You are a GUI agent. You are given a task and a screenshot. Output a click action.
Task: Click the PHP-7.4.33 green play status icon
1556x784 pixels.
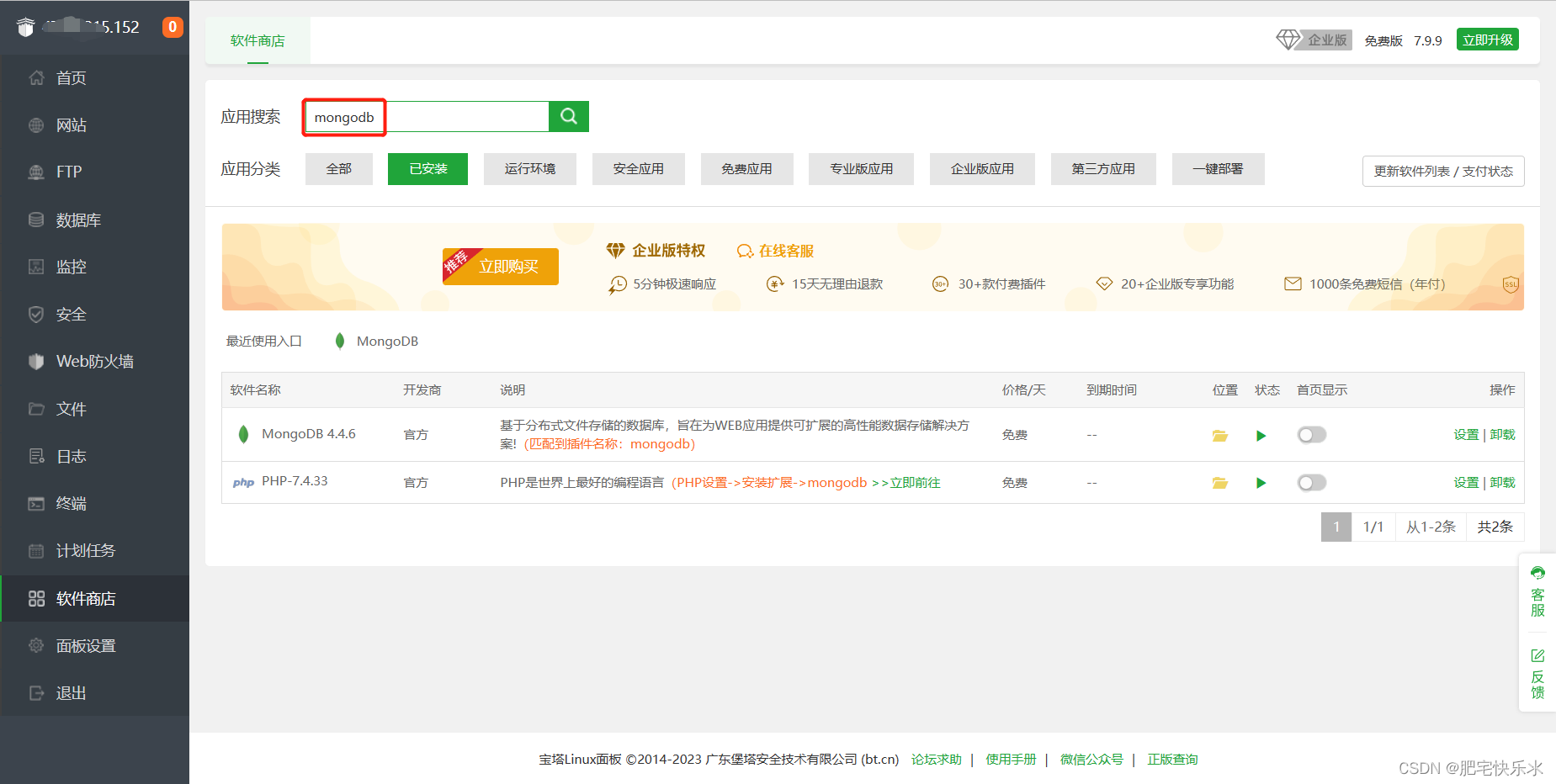[x=1261, y=483]
